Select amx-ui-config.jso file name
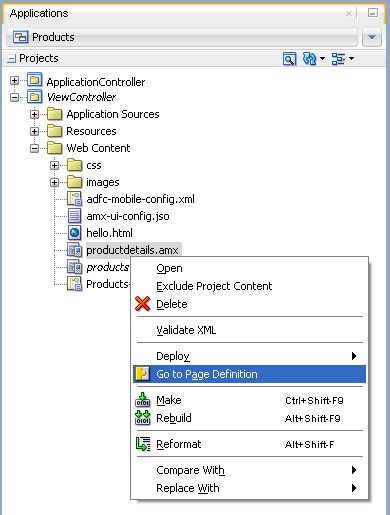Screen dimensions: 390x515 128,216
